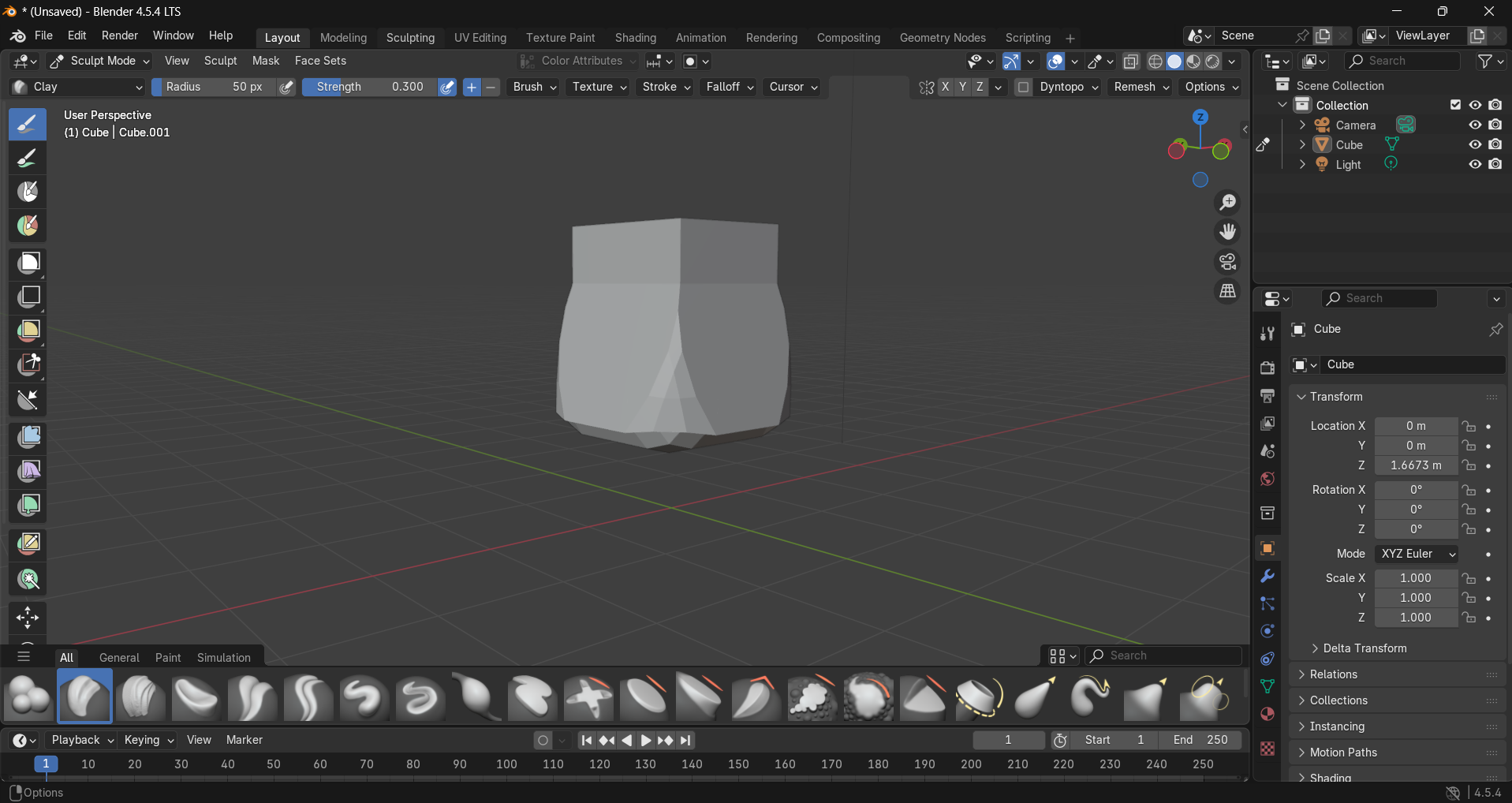Toggle camera view icon in viewport
Viewport: 1512px width, 803px height.
pos(1227,262)
